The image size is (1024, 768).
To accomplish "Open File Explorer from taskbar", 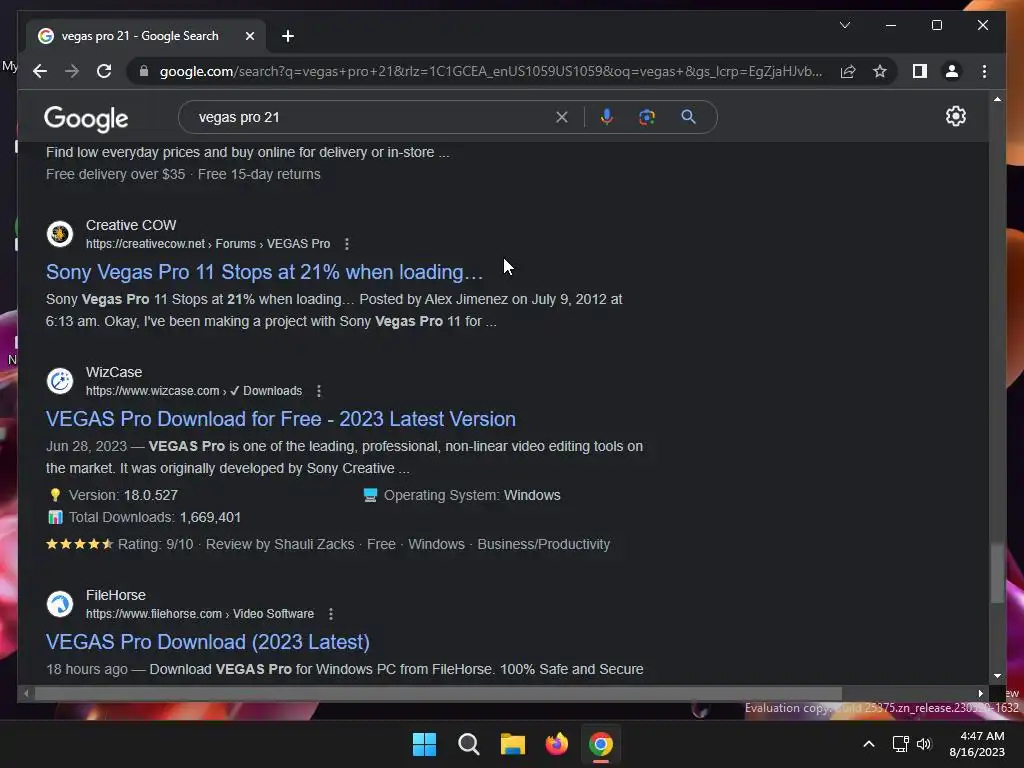I will pos(513,744).
